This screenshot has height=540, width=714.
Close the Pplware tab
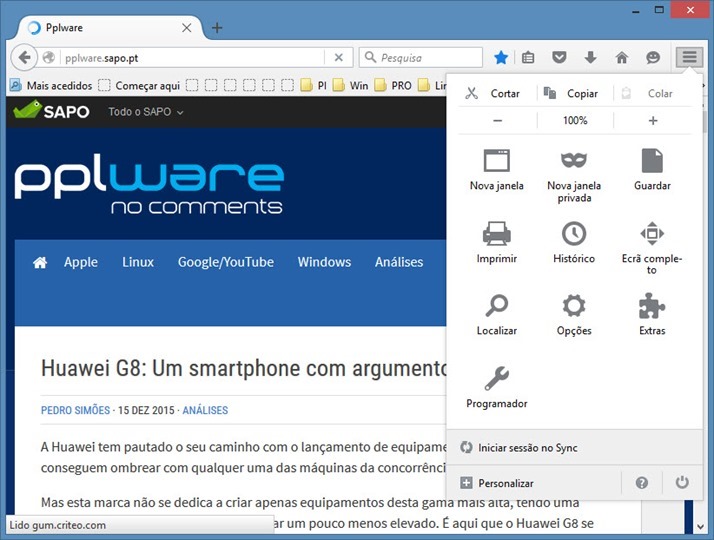pos(186,28)
